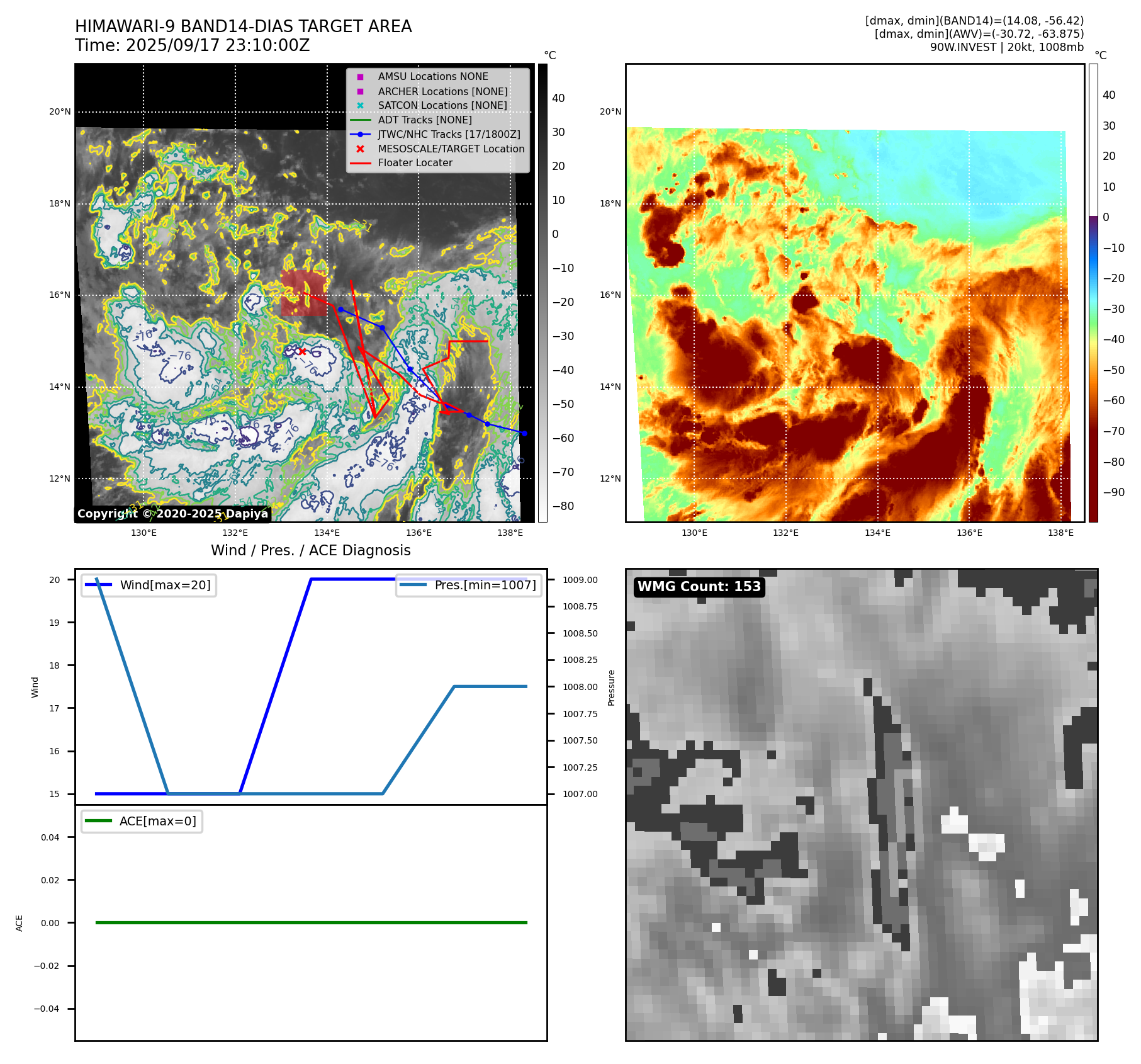1141x1064 pixels.
Task: Click the 1009.00 pressure tick label
Action: (580, 580)
